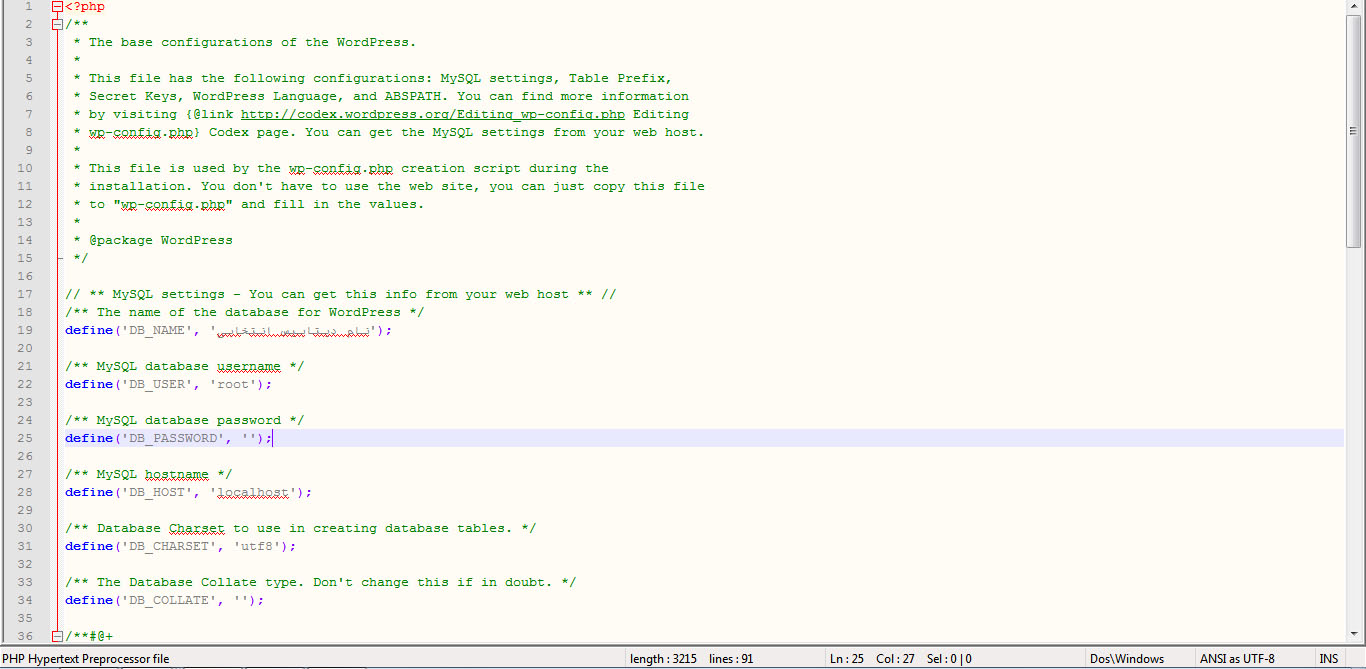Click the 'DB_CHARSET' constant string
Image resolution: width=1366 pixels, height=669 pixels.
click(169, 546)
